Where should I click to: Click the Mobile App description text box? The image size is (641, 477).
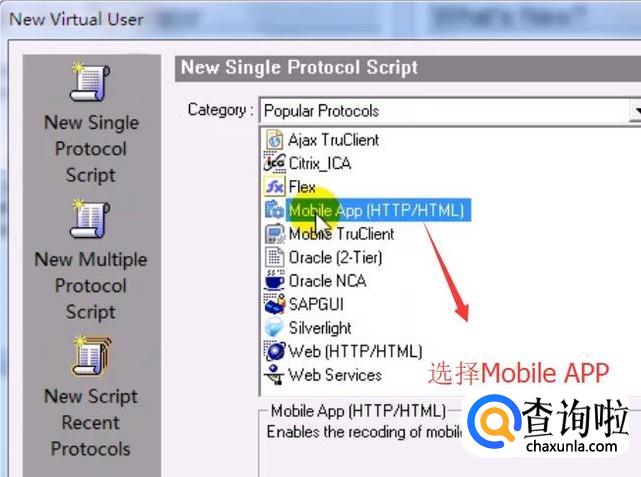pos(450,443)
